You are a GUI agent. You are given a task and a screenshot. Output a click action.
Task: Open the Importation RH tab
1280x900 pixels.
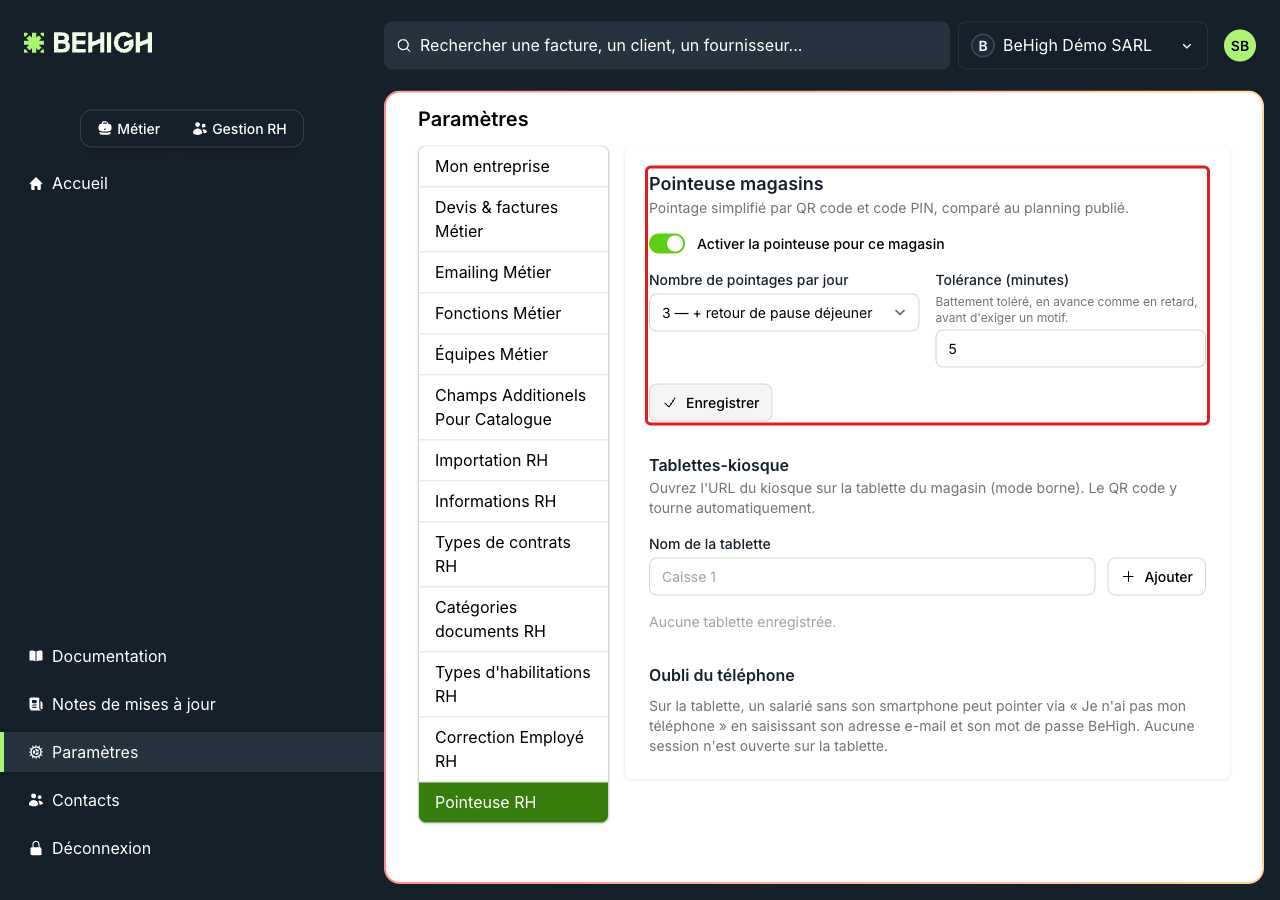click(513, 460)
